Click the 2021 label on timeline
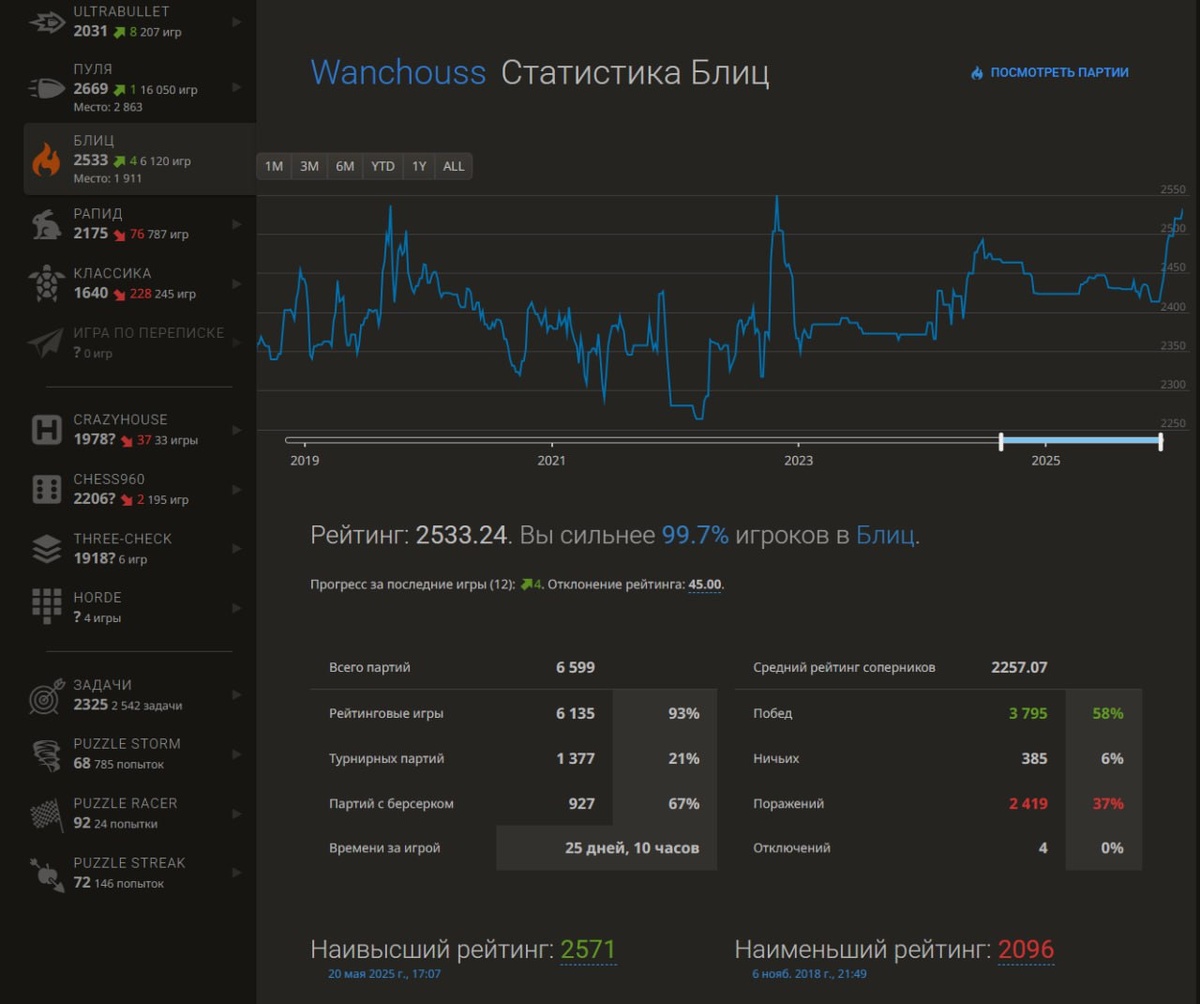Viewport: 1200px width, 1004px height. coord(551,461)
